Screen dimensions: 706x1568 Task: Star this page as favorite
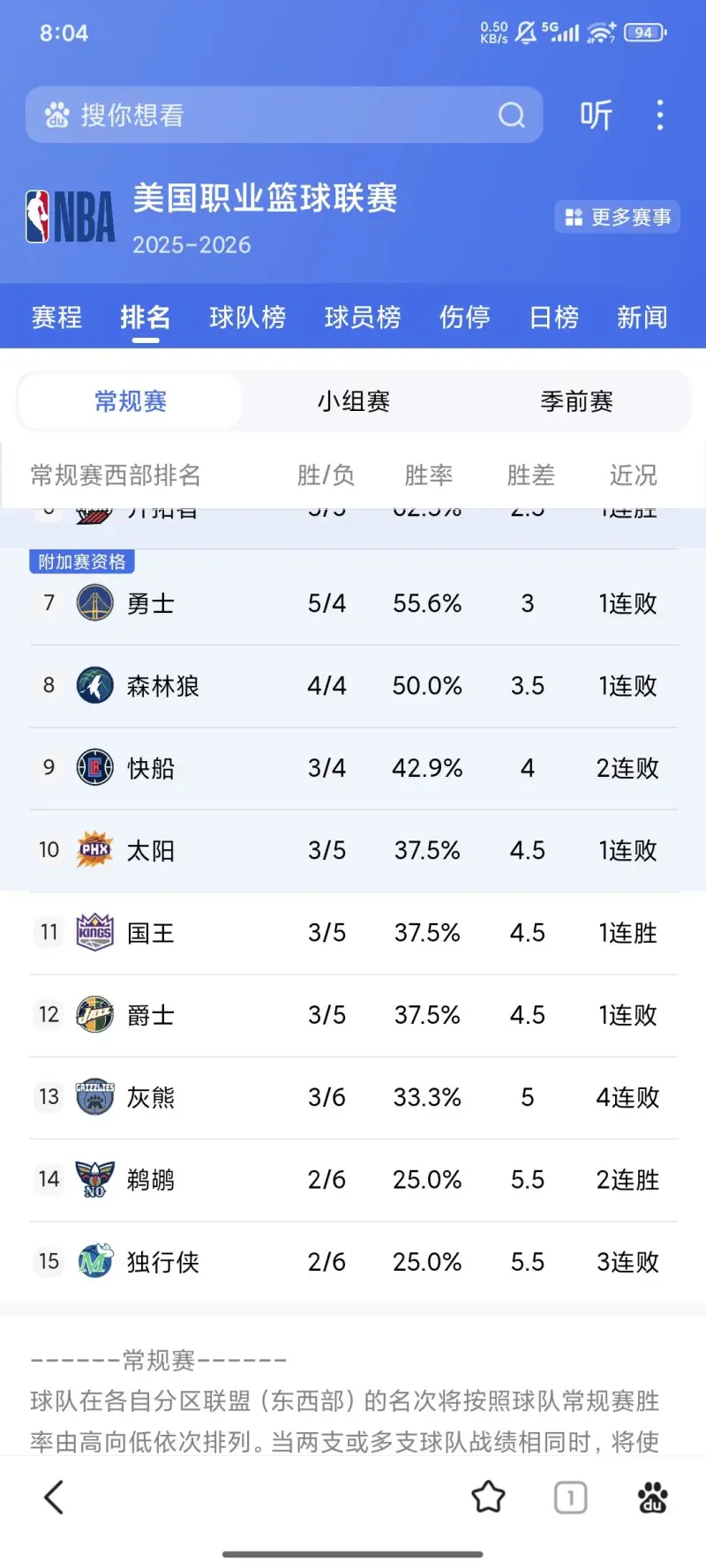pos(488,1497)
